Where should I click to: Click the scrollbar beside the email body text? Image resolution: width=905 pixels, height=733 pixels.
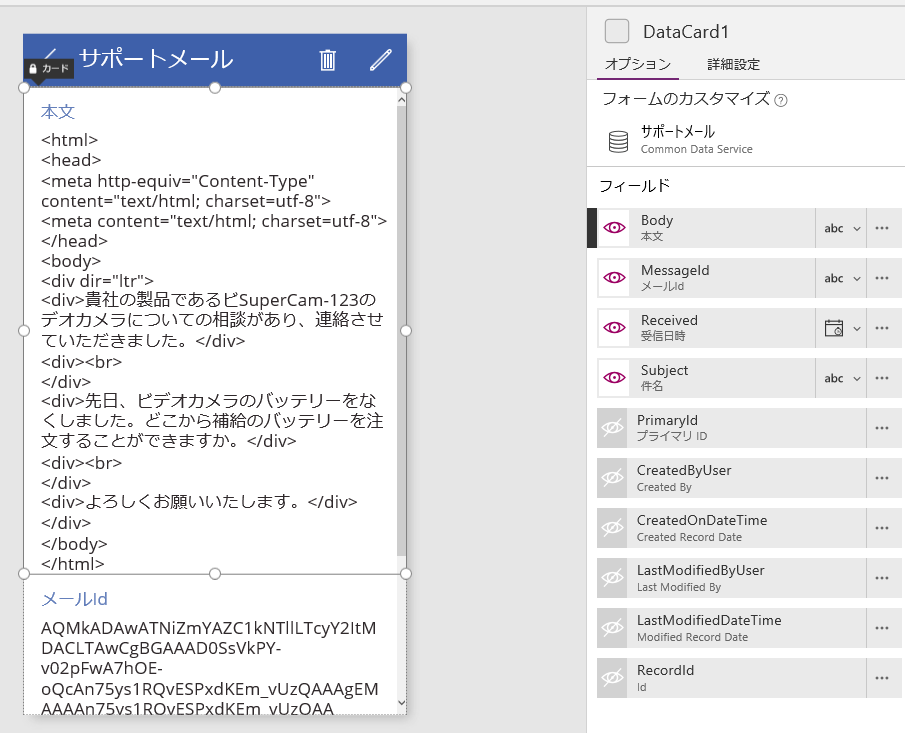pos(403,300)
